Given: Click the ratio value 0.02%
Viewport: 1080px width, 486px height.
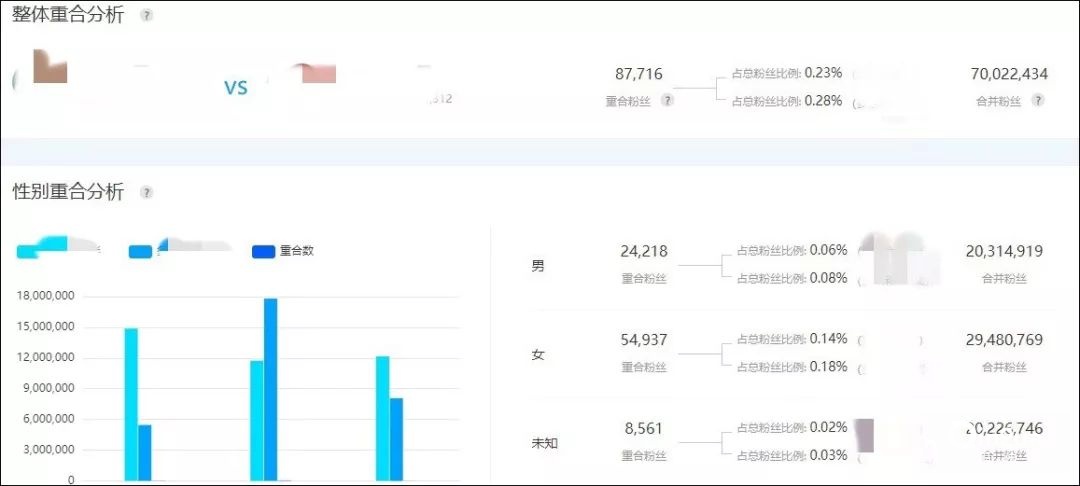Looking at the screenshot, I should (829, 428).
